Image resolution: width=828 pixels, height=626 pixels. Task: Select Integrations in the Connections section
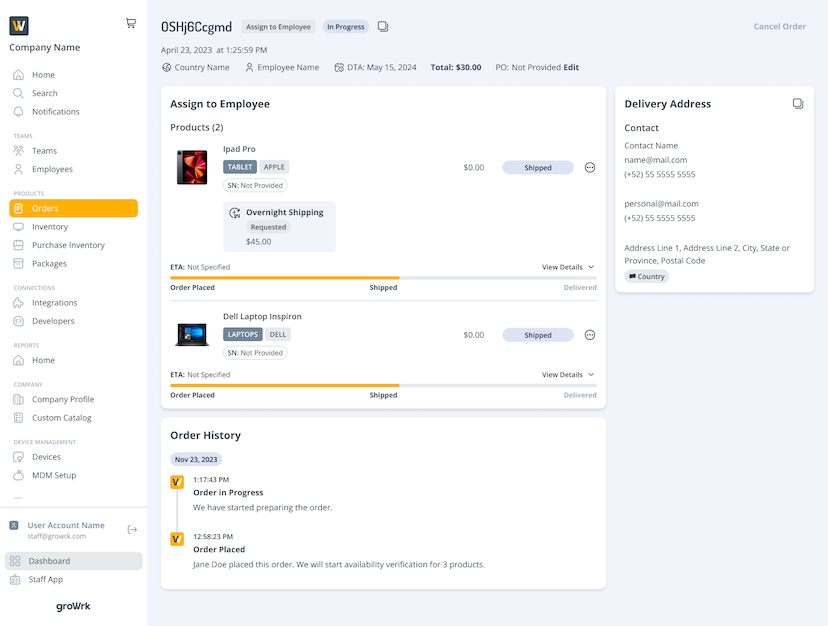(54, 303)
